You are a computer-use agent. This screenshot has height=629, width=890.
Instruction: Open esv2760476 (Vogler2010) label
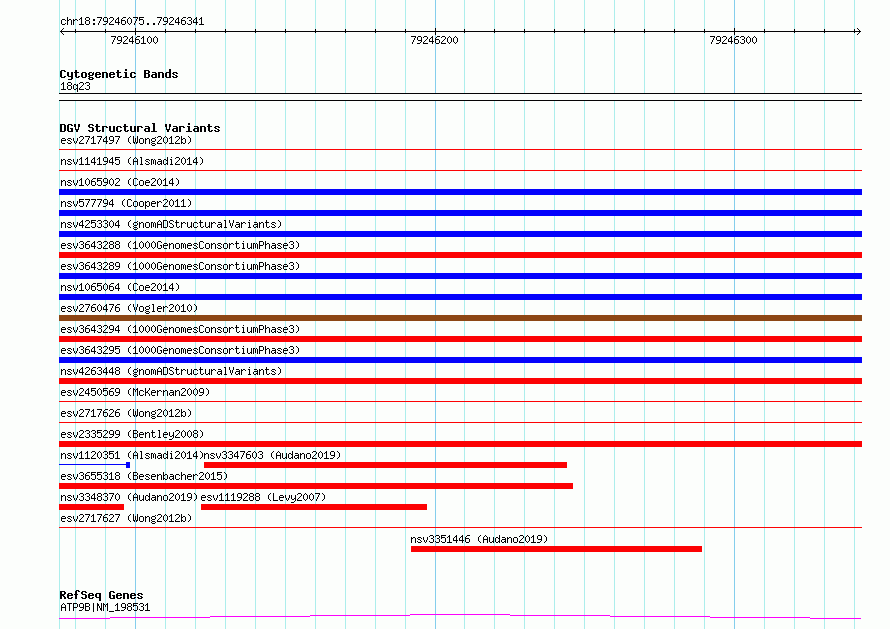click(129, 308)
